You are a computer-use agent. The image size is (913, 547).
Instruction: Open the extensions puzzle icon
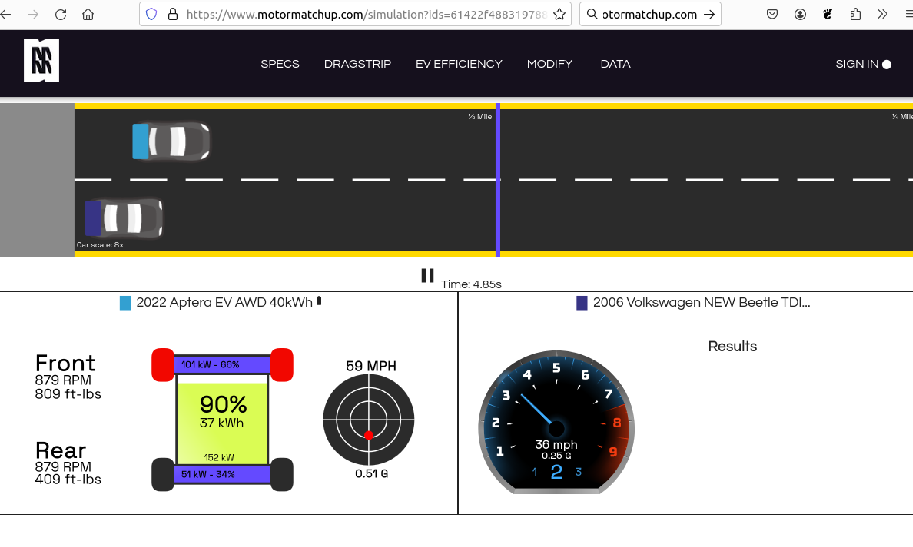point(856,15)
